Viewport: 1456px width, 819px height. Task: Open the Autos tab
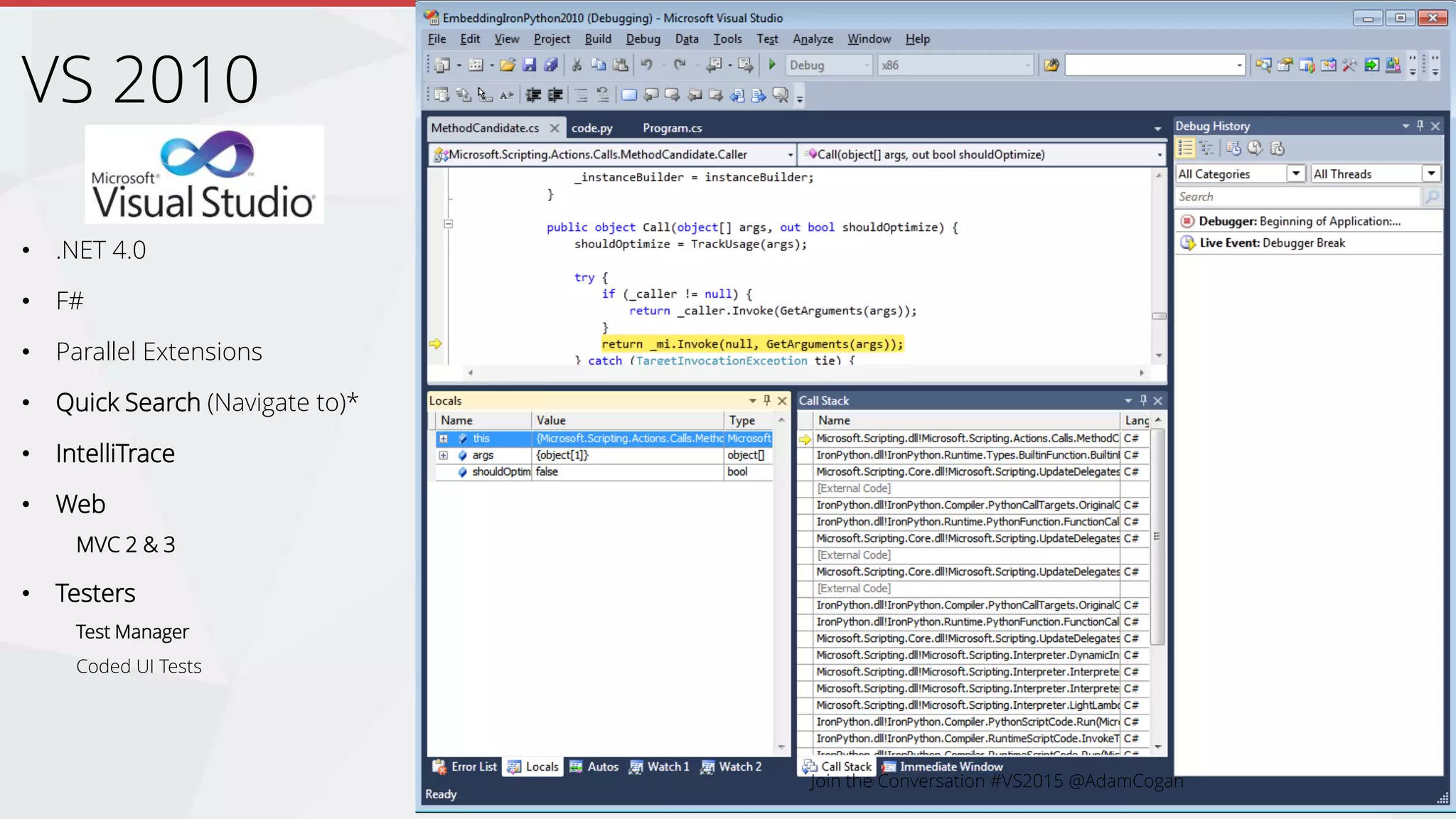[594, 766]
